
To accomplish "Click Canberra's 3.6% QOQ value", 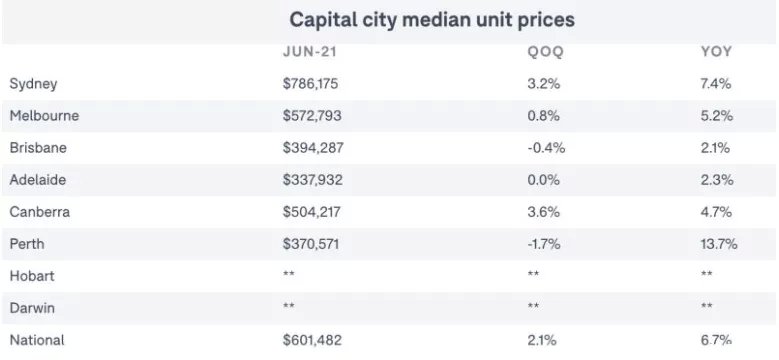I will pos(544,212).
